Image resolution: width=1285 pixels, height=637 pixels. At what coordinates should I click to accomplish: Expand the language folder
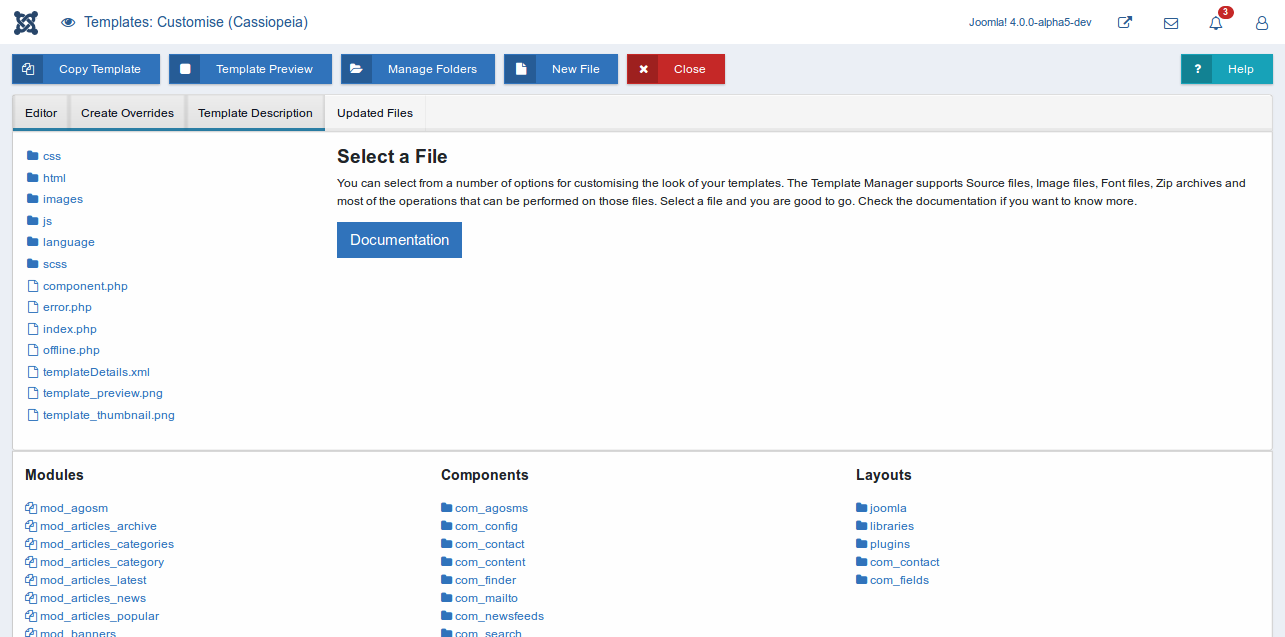click(69, 242)
